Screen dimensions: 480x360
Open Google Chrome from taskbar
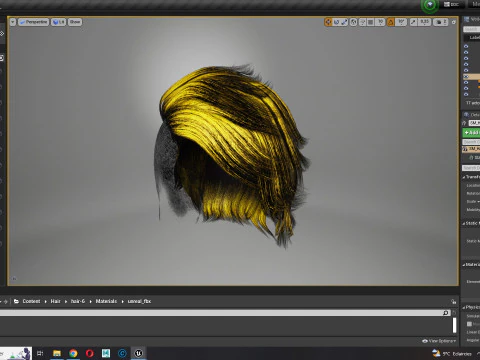tap(73, 353)
